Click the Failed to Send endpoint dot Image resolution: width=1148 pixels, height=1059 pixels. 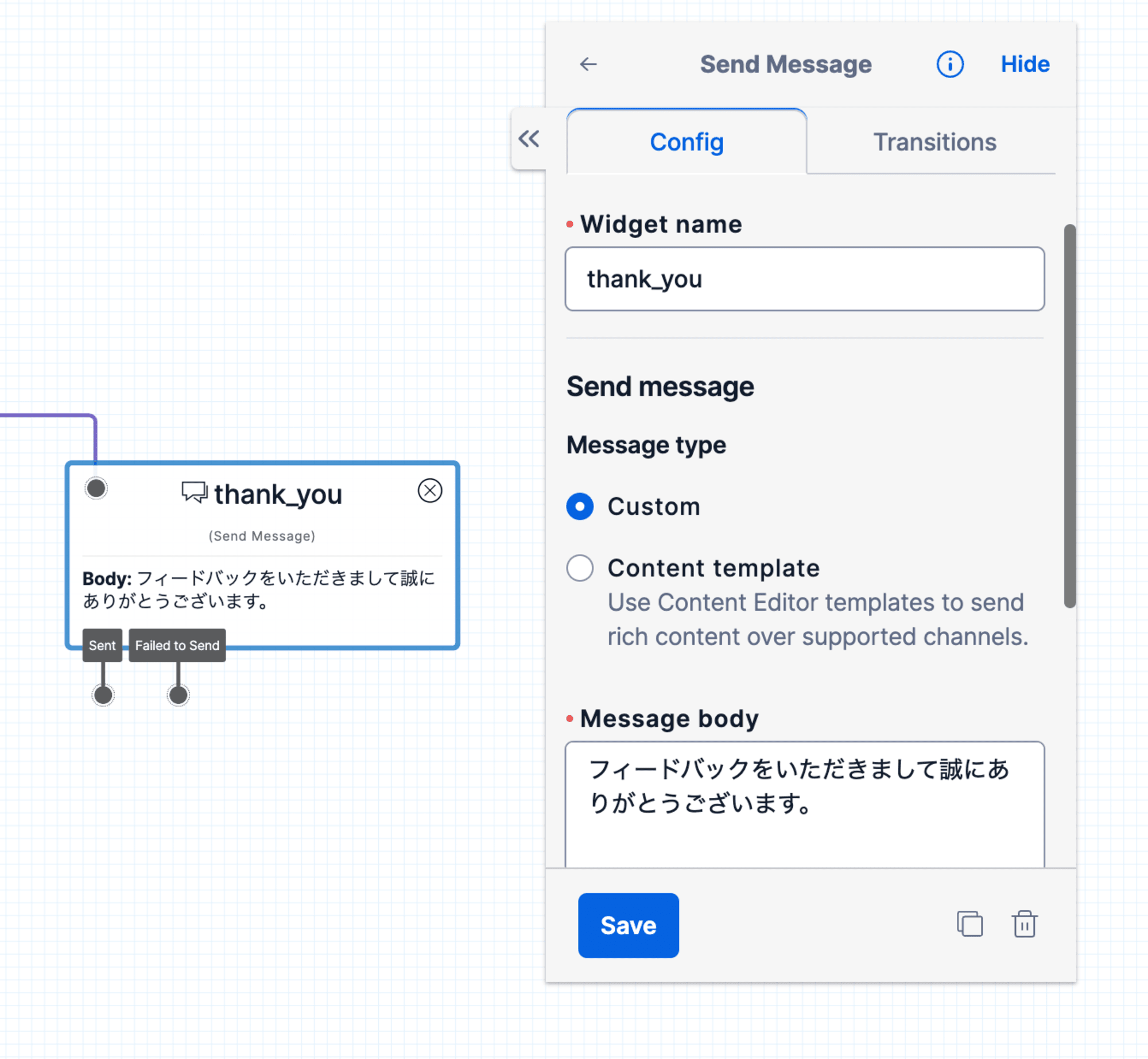coord(178,695)
